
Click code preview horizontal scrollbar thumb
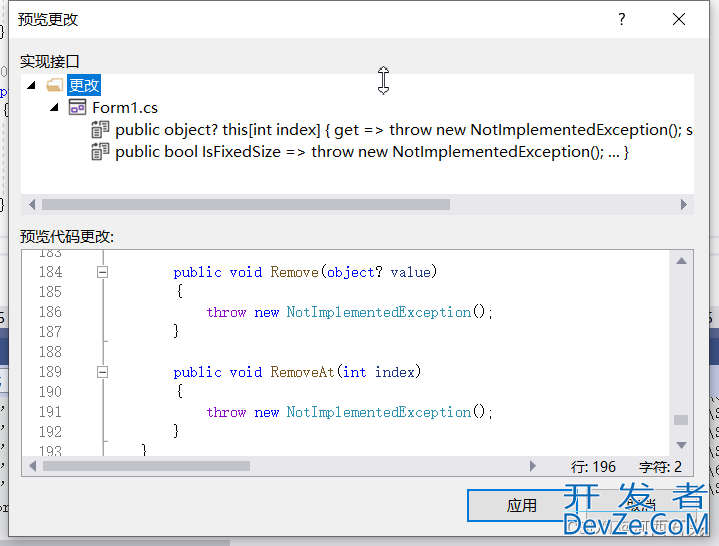click(146, 466)
